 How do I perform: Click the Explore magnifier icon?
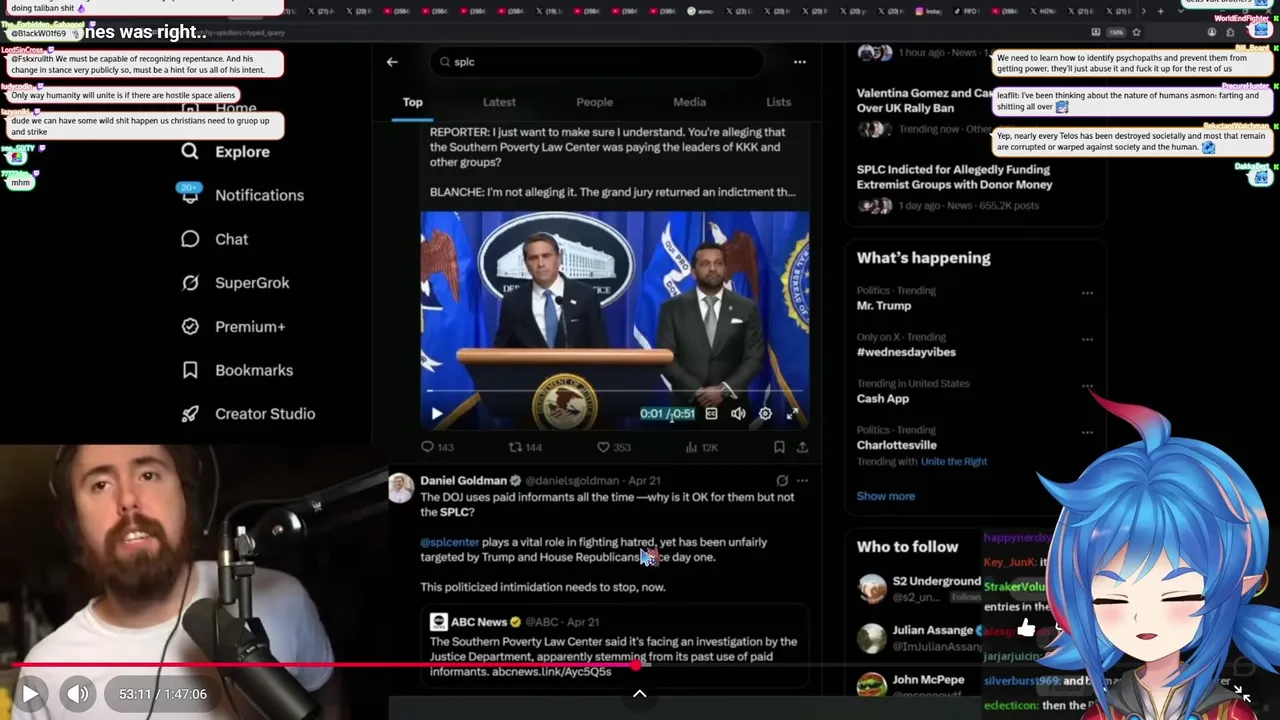pyautogui.click(x=190, y=151)
